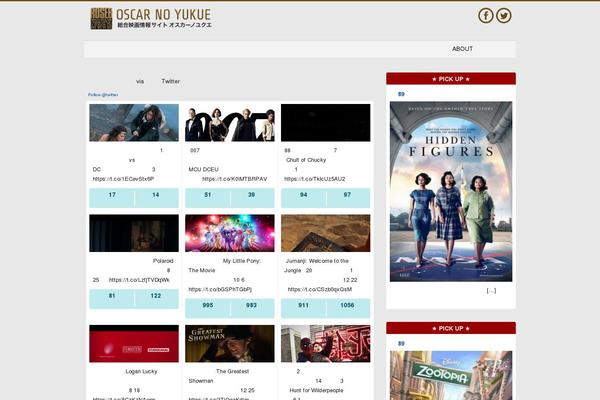This screenshot has height=400, width=600.
Task: Open the black Cult of Chucky thumbnail
Action: pyautogui.click(x=326, y=122)
